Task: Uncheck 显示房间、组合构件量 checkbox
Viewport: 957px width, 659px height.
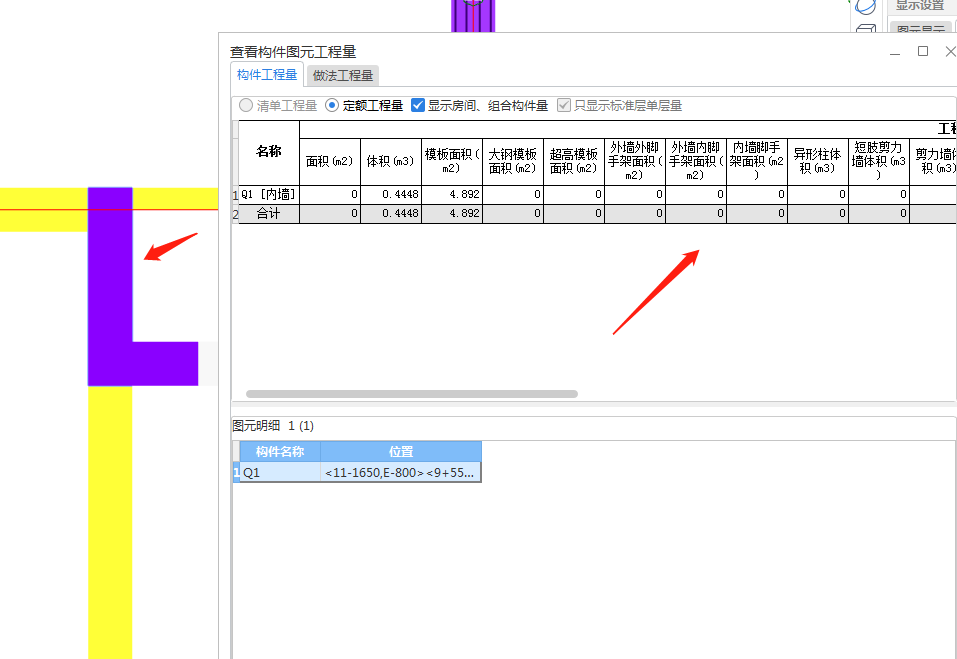Action: (x=418, y=106)
